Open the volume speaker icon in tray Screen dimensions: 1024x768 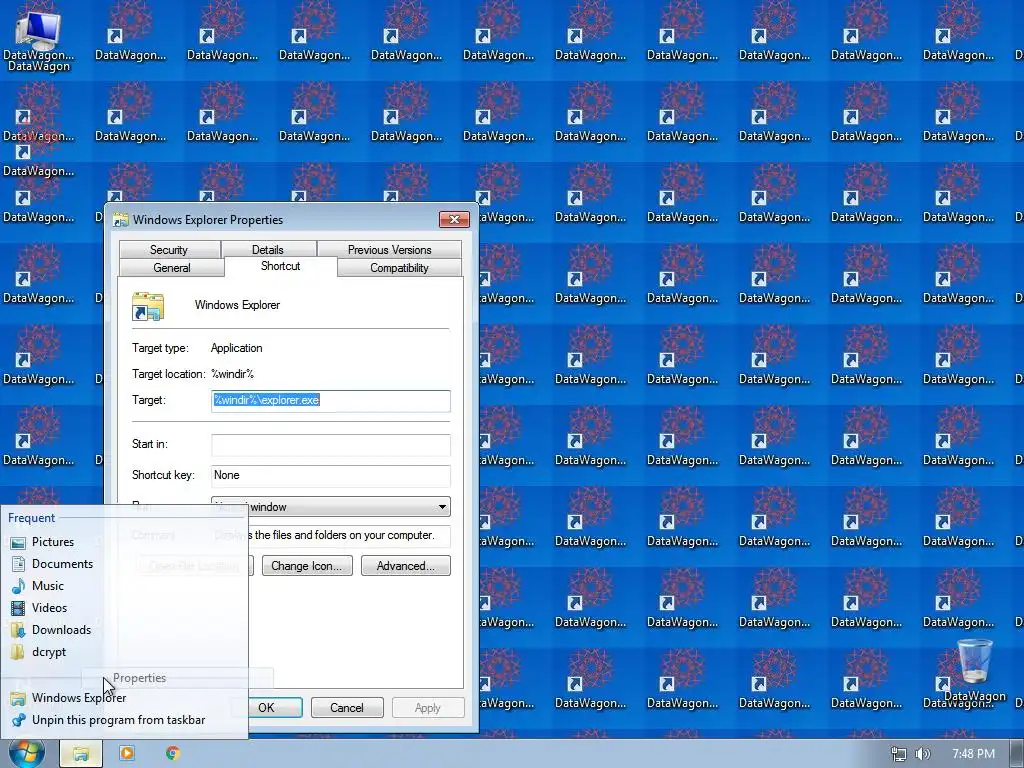pyautogui.click(x=923, y=754)
